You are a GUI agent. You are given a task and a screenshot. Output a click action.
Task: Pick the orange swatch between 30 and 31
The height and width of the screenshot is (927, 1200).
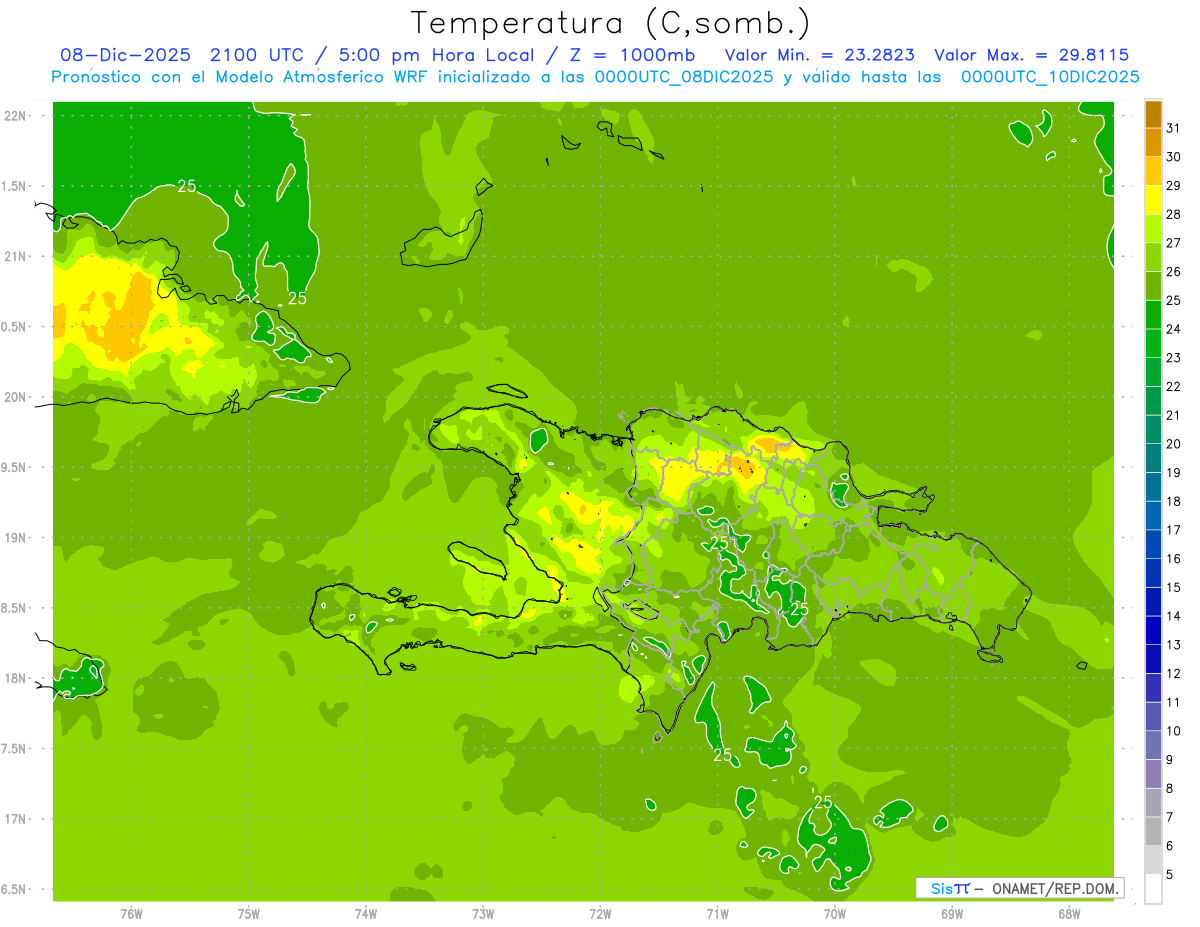pos(1153,142)
